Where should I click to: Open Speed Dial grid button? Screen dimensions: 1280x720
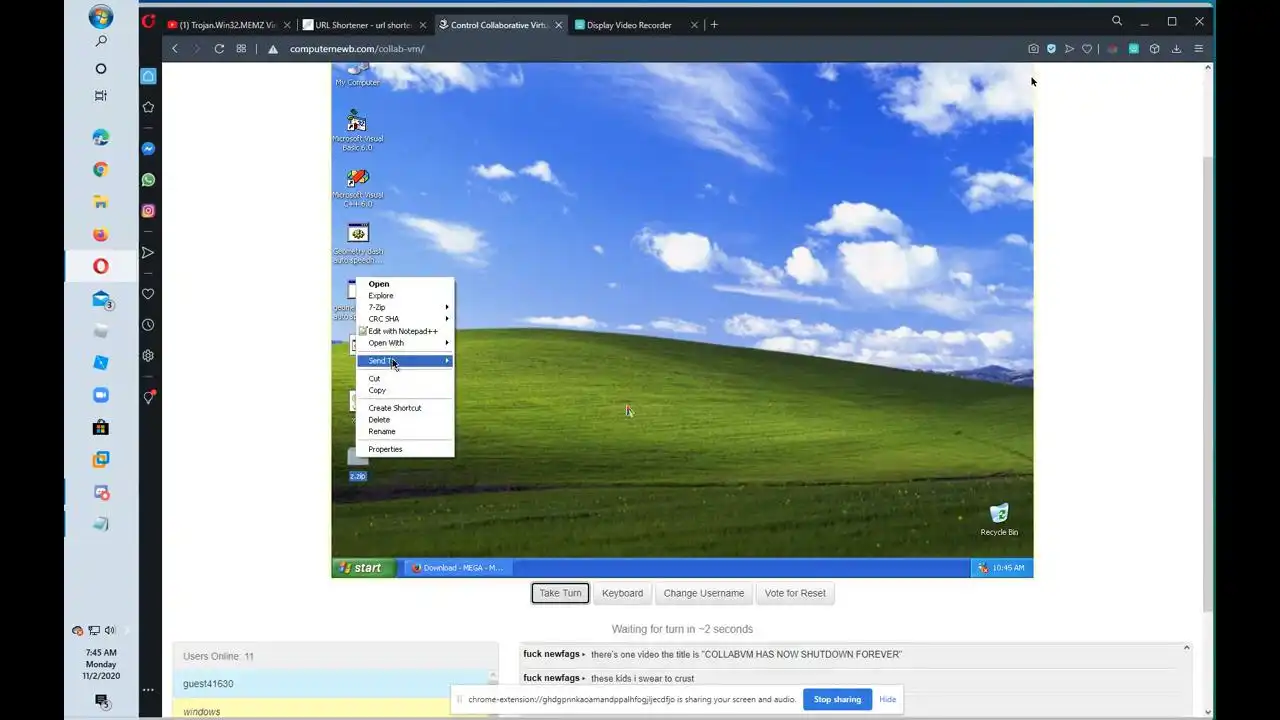241,48
